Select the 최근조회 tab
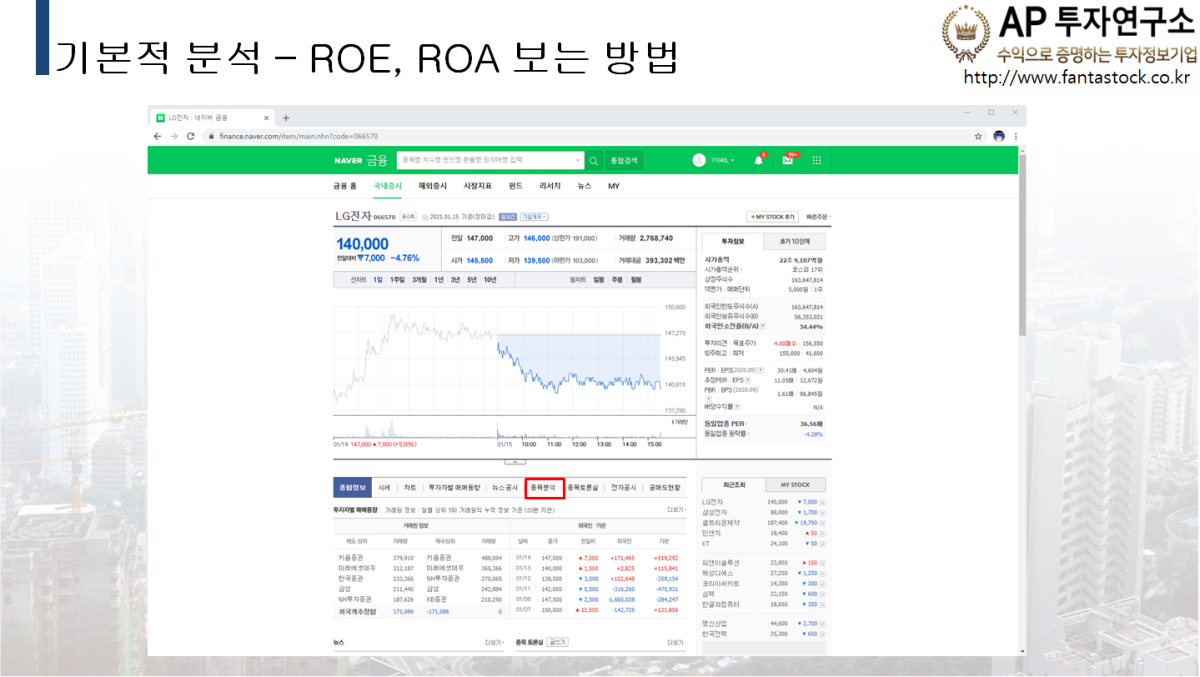 734,484
